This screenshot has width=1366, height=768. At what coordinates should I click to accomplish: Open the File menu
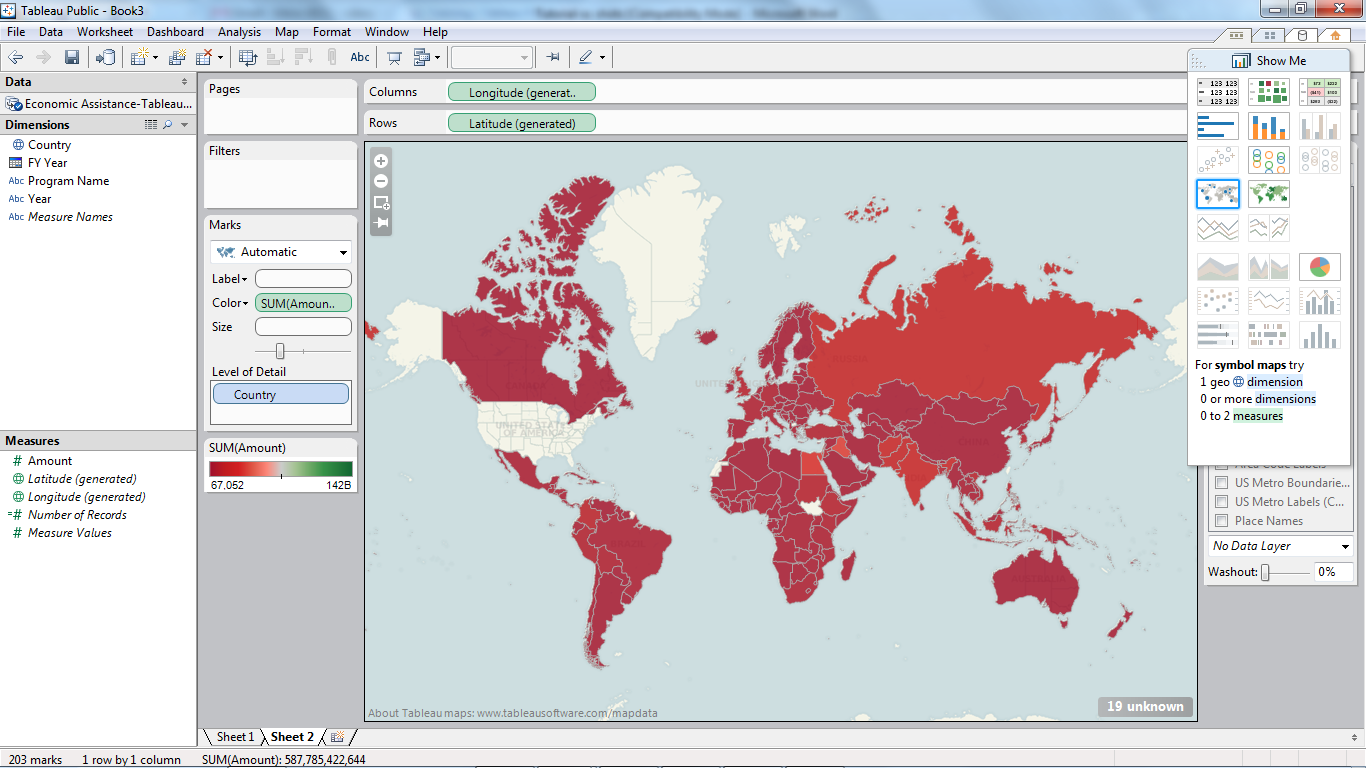[16, 32]
